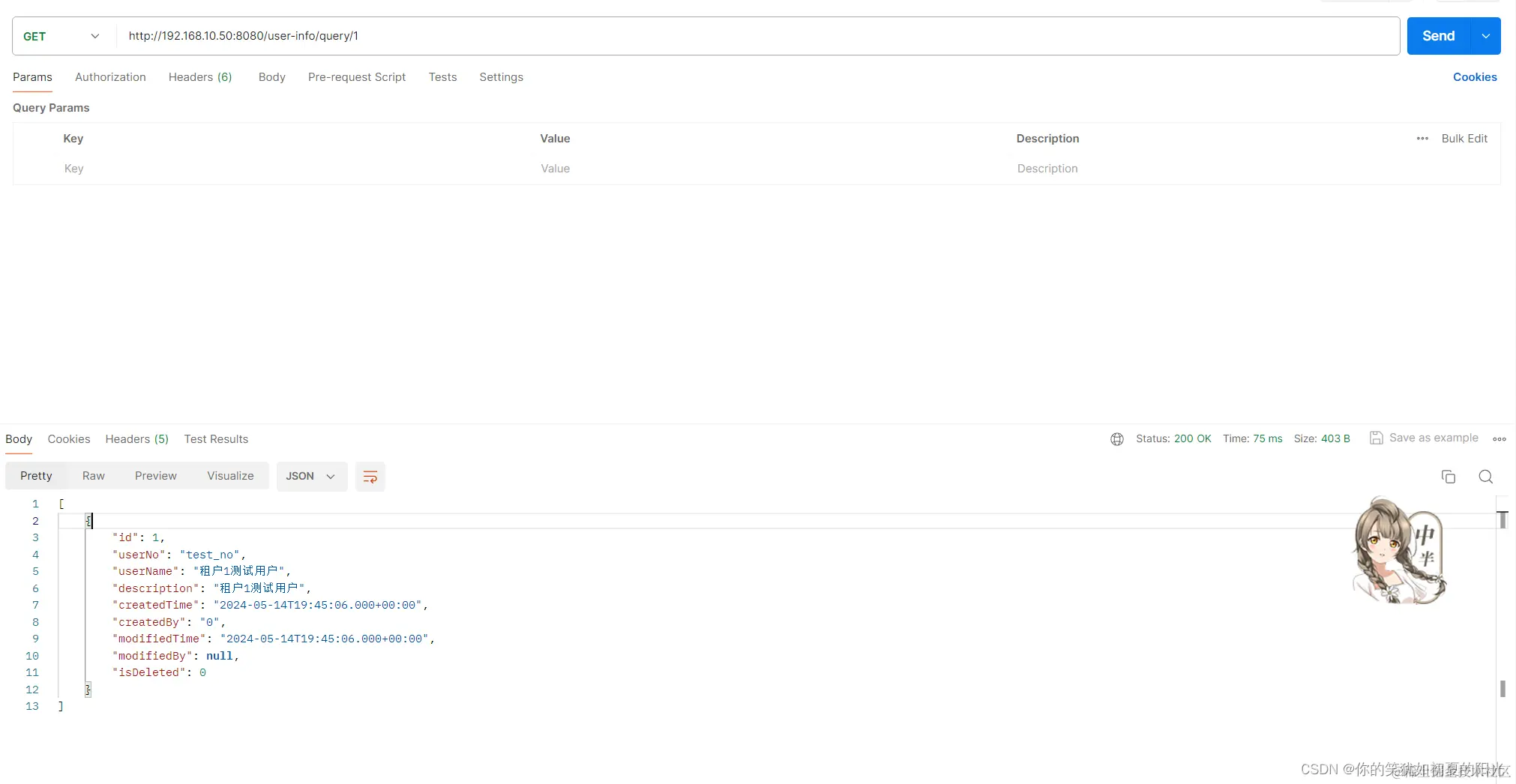The width and height of the screenshot is (1516, 784).
Task: Click the Bulk Edit button
Action: (1464, 139)
